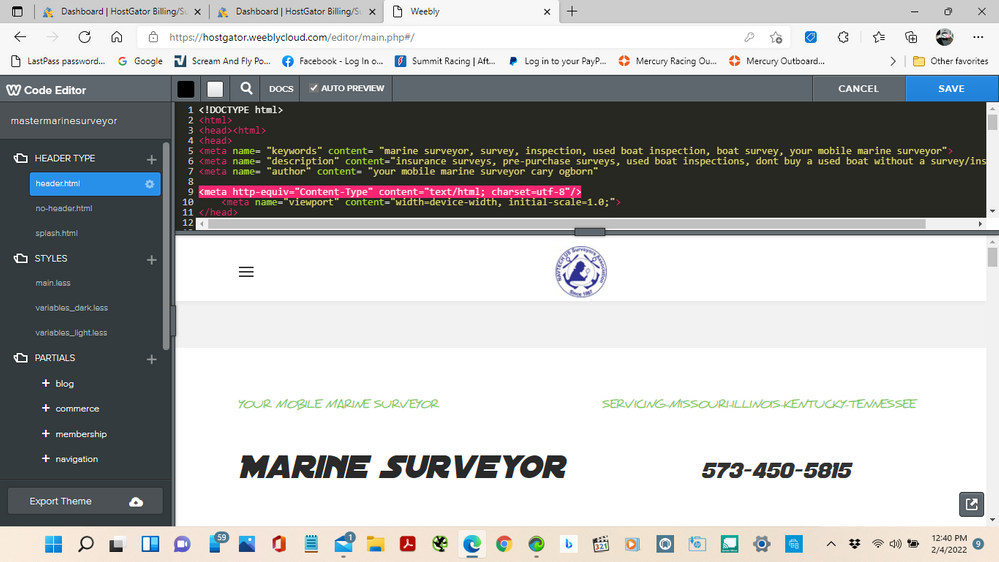This screenshot has height=562, width=999.
Task: Click the search magnifier in editor toolbar
Action: [x=246, y=88]
